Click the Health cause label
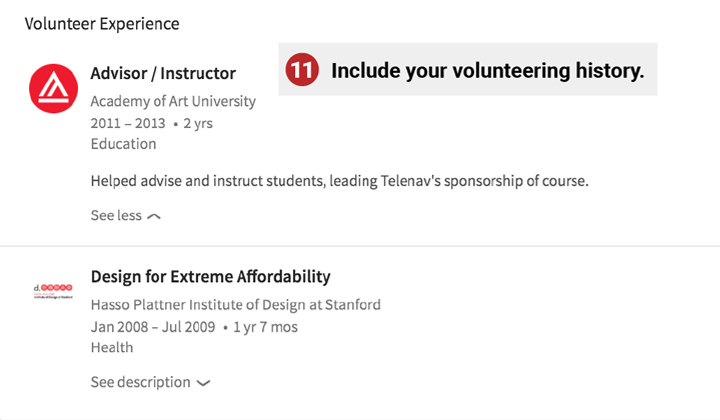Image resolution: width=720 pixels, height=420 pixels. tap(112, 347)
